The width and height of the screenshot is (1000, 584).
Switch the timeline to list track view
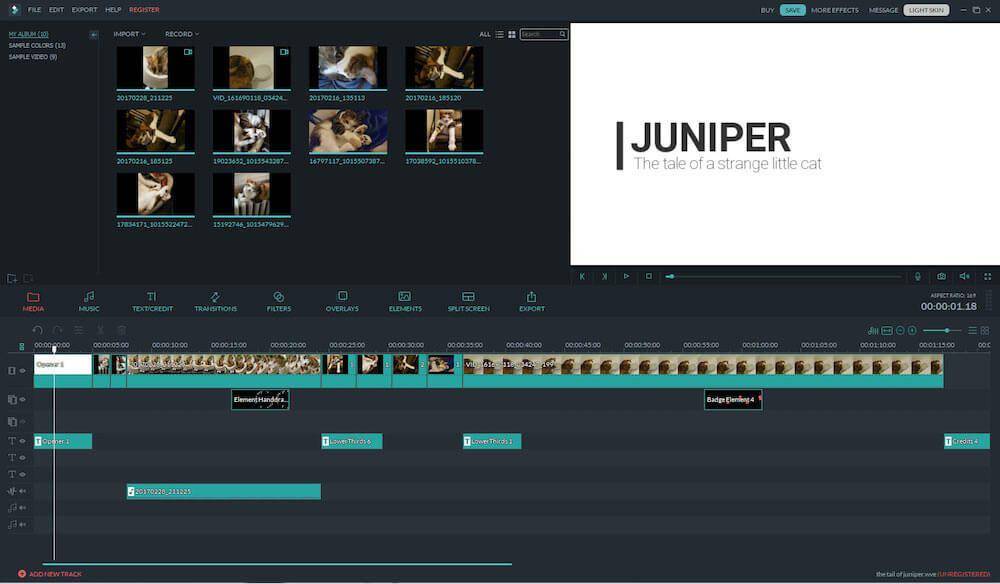[972, 330]
